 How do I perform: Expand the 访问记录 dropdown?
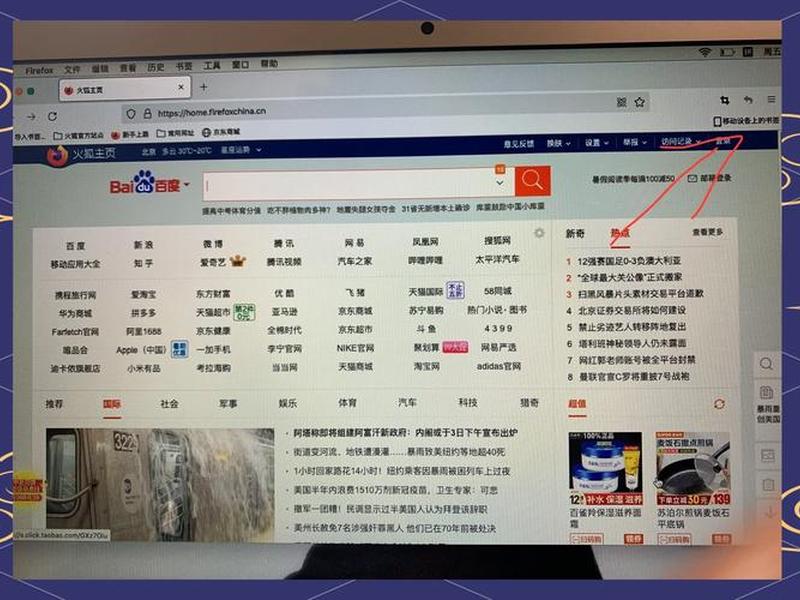point(681,141)
